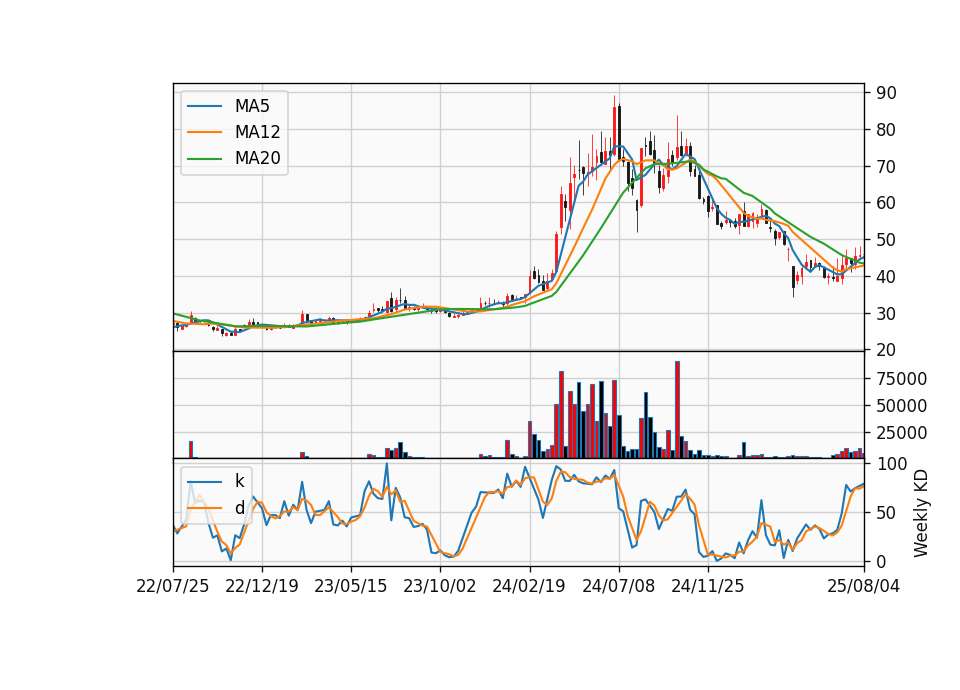Viewport: 960px width, 690px height.
Task: Click the 22/12/19 date tick label
Action: coord(262,586)
